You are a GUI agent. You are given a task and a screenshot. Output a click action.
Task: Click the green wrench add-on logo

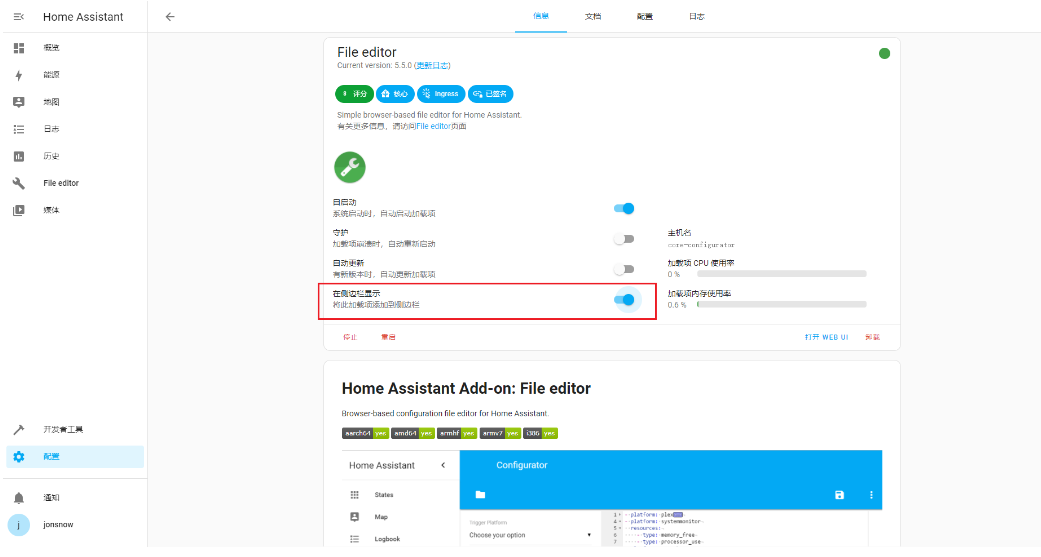[350, 167]
